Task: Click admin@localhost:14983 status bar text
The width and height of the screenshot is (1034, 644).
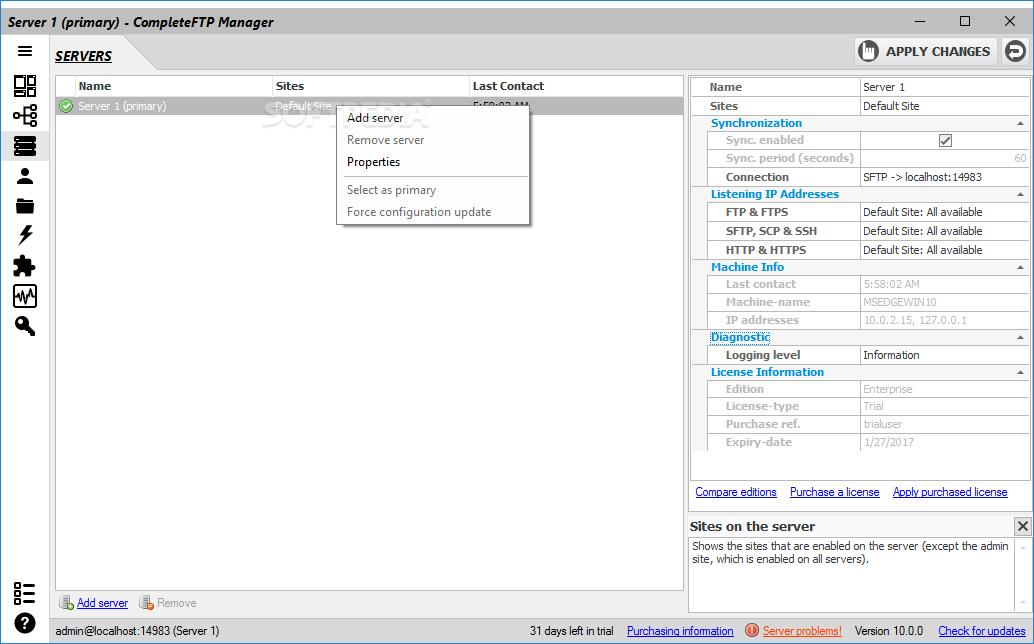Action: coord(137,631)
